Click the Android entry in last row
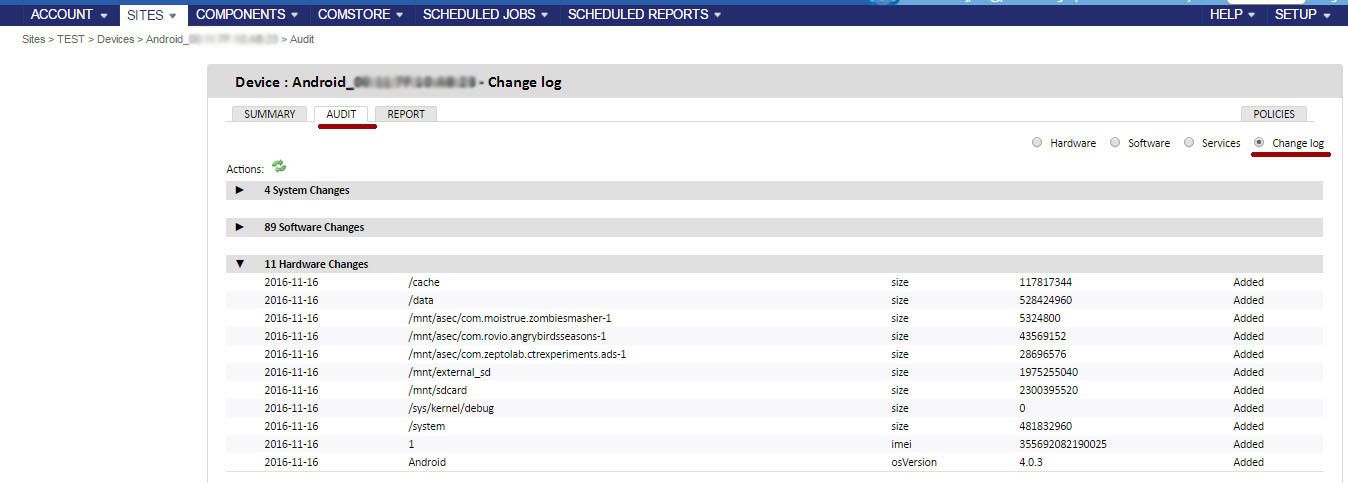1348x483 pixels. [x=427, y=462]
